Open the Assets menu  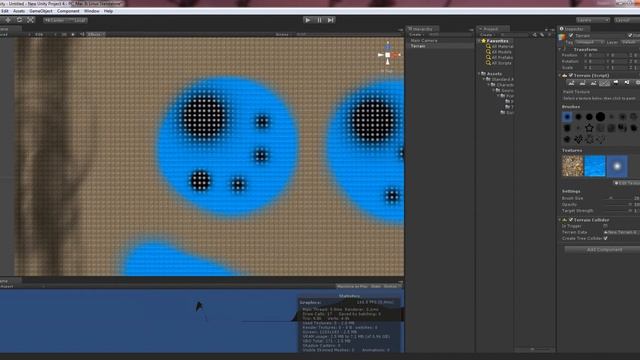pyautogui.click(x=19, y=11)
